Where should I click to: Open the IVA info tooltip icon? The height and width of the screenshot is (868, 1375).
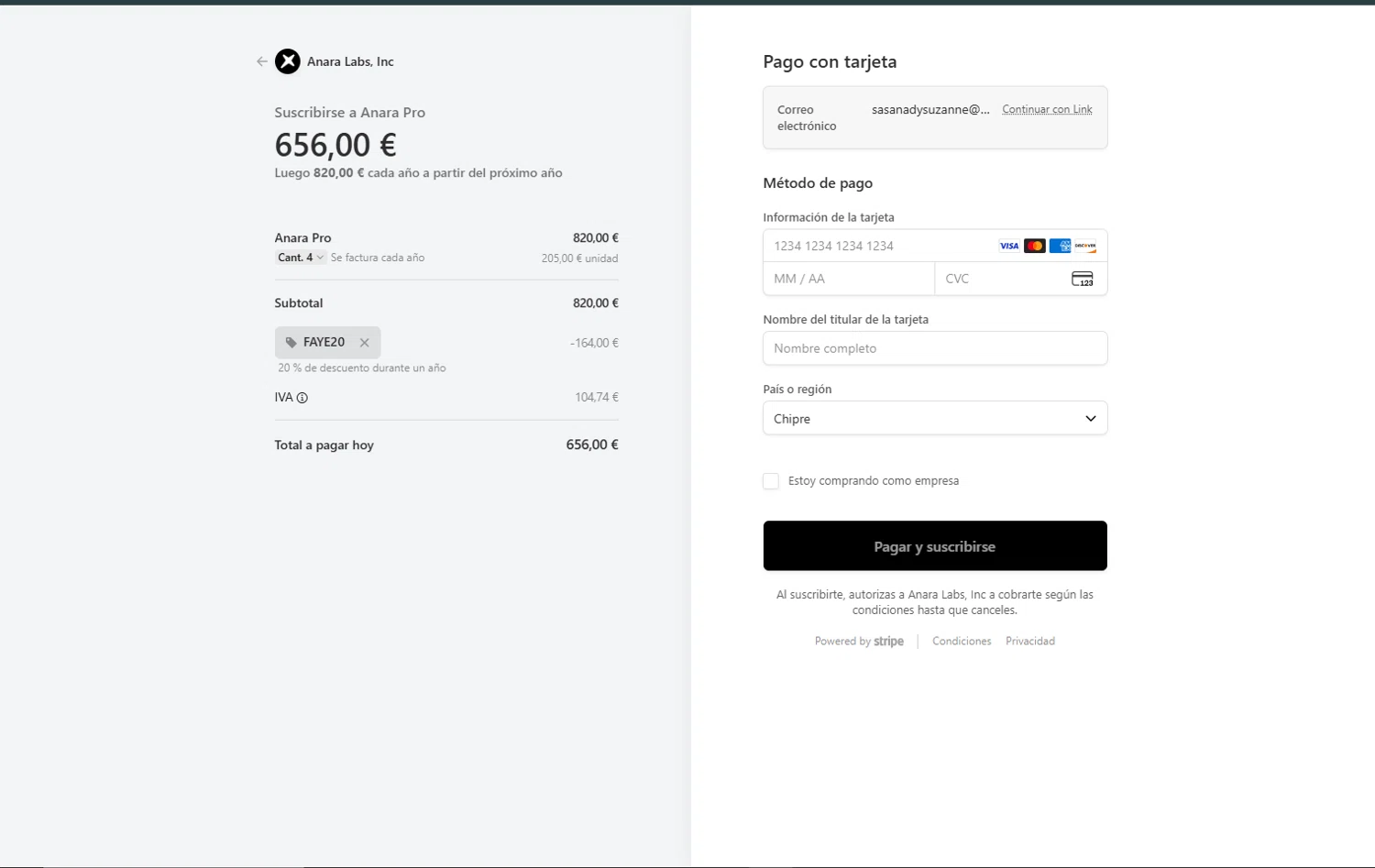[x=302, y=398]
